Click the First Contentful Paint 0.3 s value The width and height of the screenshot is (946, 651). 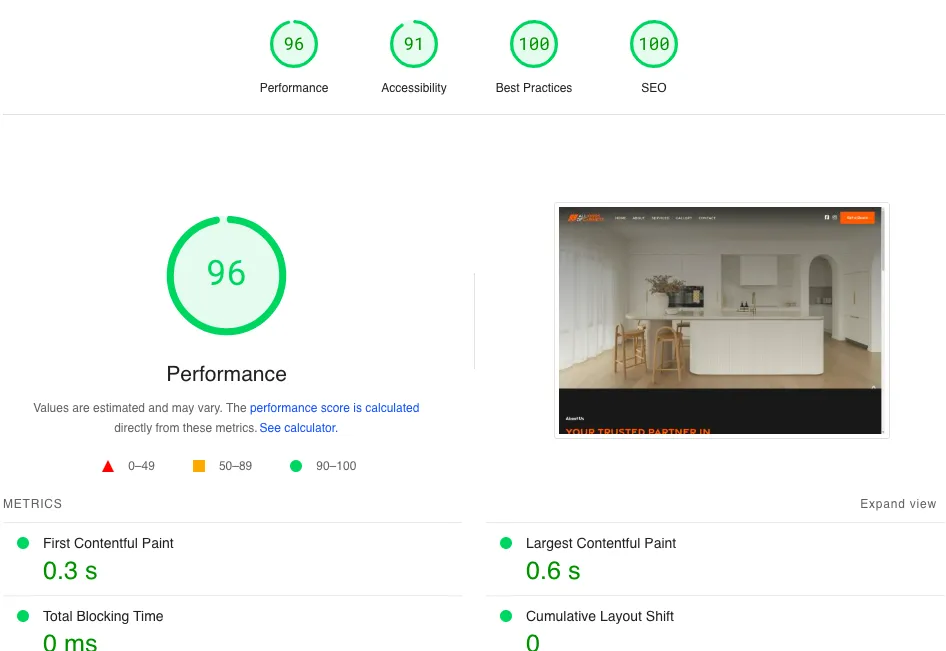click(70, 571)
